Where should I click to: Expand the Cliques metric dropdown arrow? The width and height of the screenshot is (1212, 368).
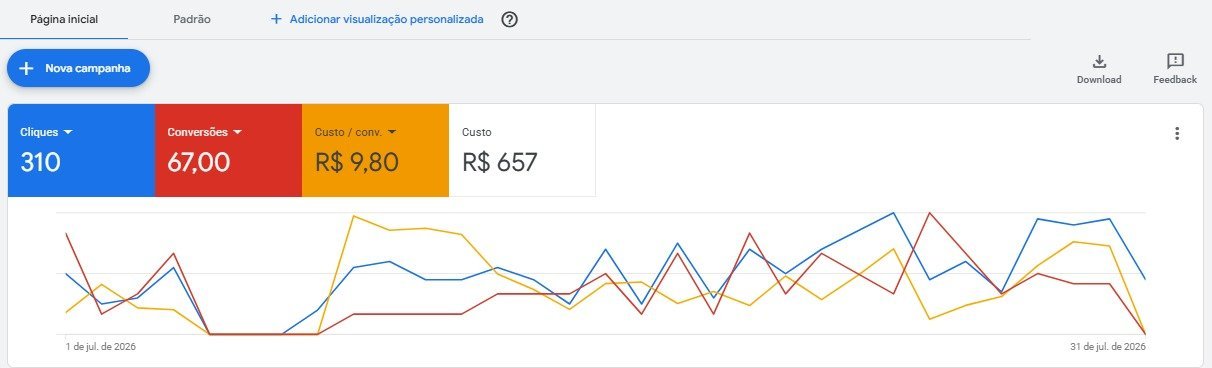pos(68,132)
